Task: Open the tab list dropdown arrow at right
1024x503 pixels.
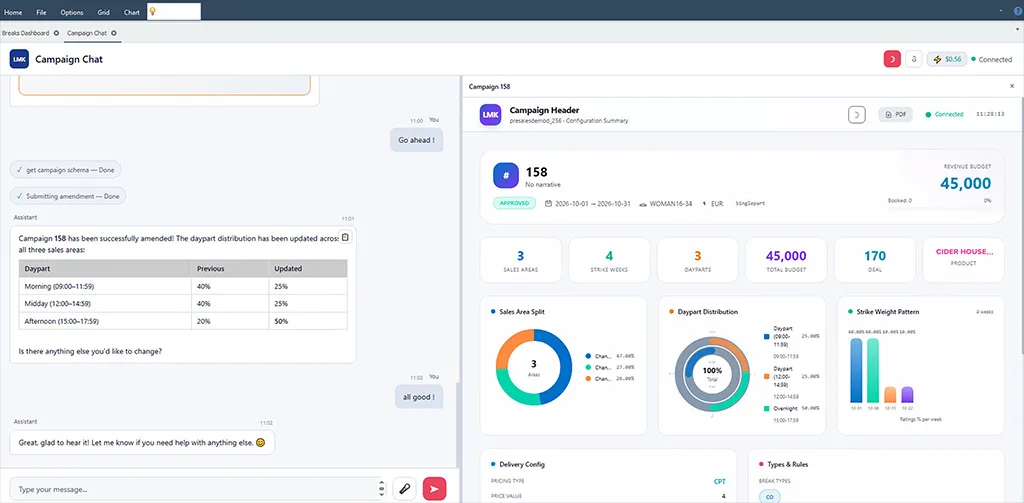Action: 1018,29
